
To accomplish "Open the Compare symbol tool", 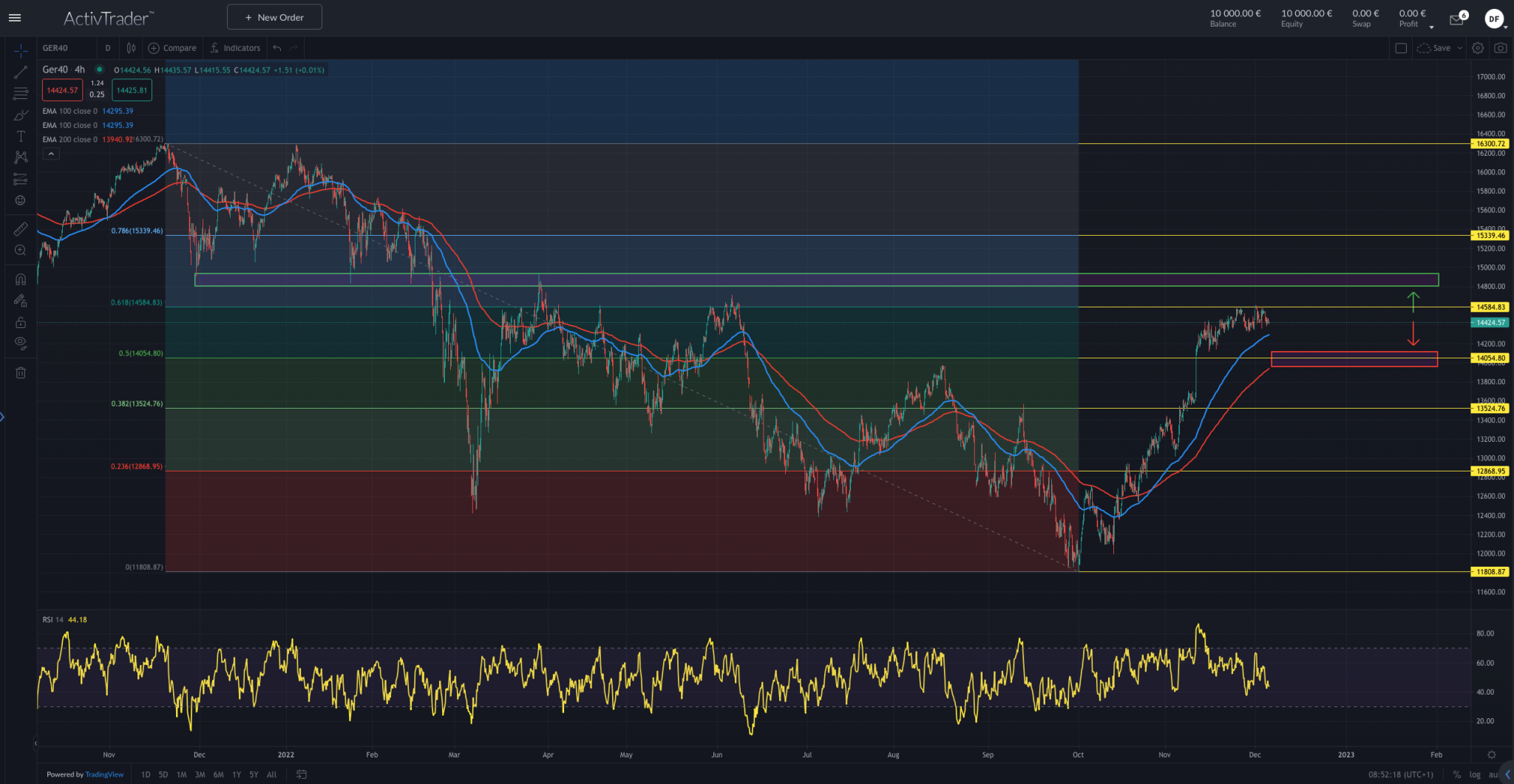I will (x=172, y=47).
